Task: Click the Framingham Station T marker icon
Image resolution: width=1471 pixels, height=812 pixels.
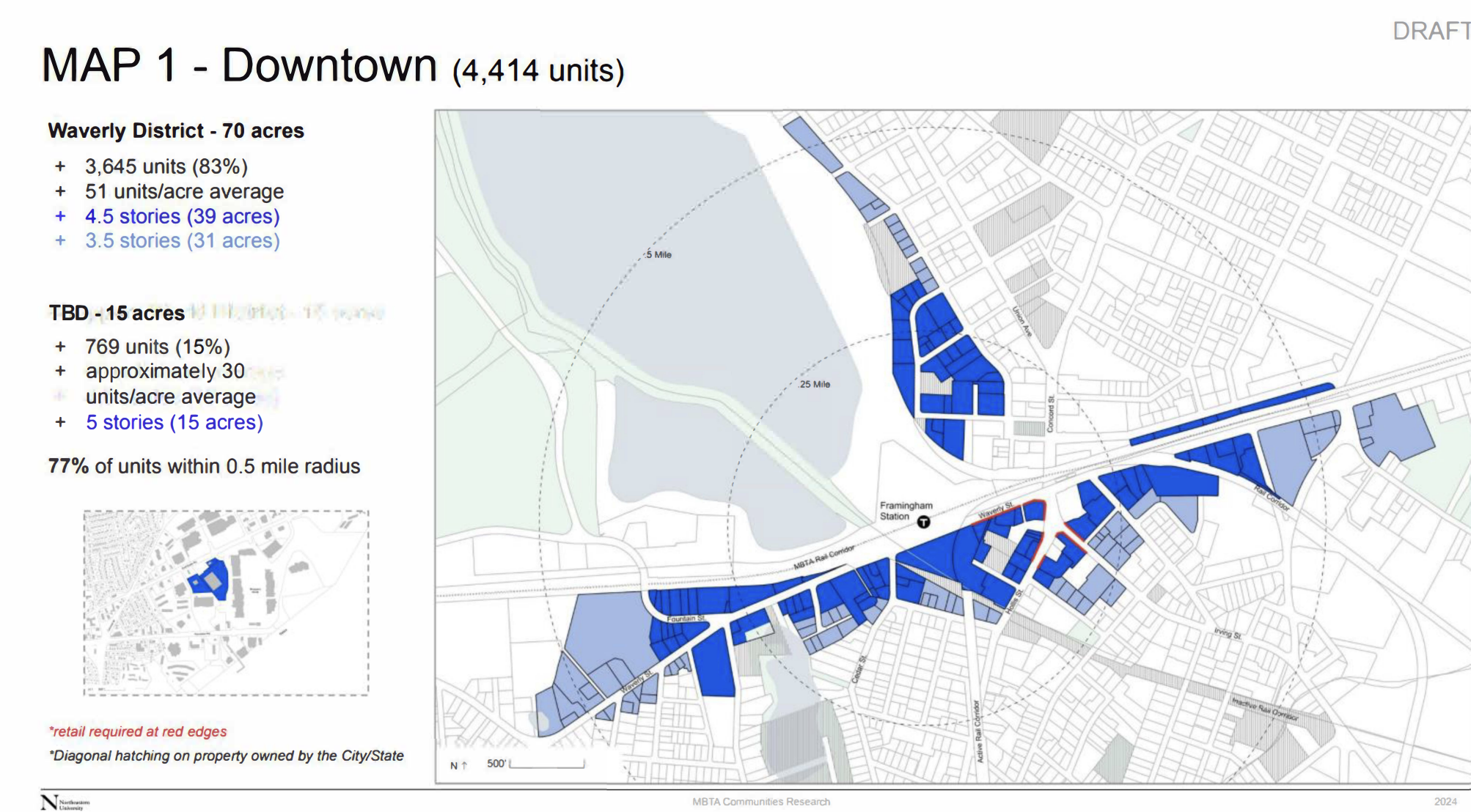Action: pos(924,522)
